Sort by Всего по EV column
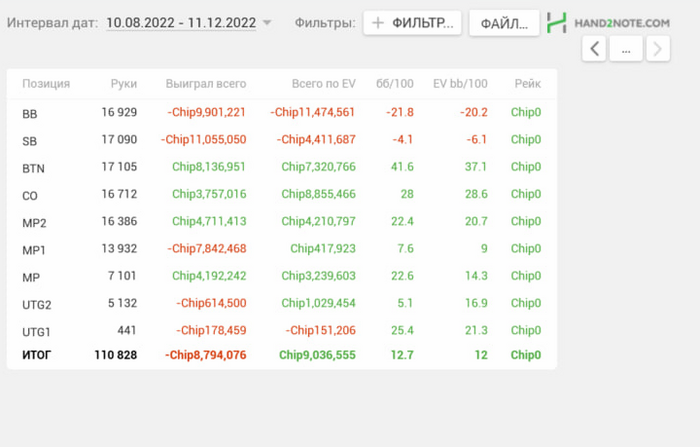The image size is (700, 447). 324,84
